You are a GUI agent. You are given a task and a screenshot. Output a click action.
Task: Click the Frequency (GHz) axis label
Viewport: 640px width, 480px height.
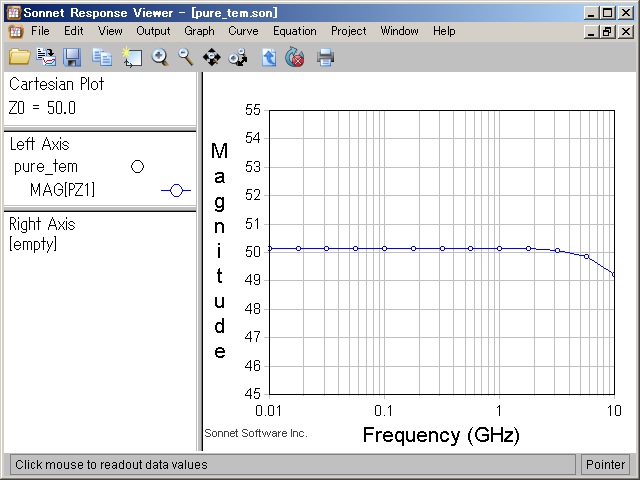tap(441, 435)
